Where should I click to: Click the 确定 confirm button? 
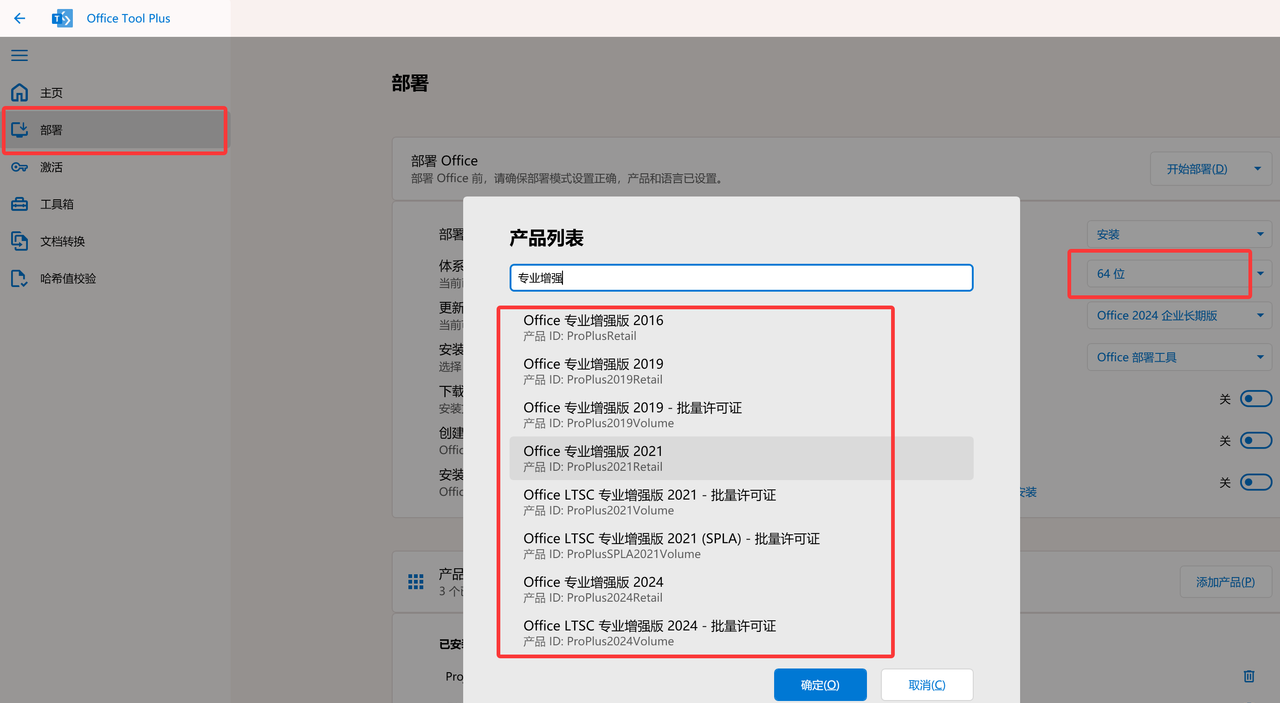tap(820, 685)
